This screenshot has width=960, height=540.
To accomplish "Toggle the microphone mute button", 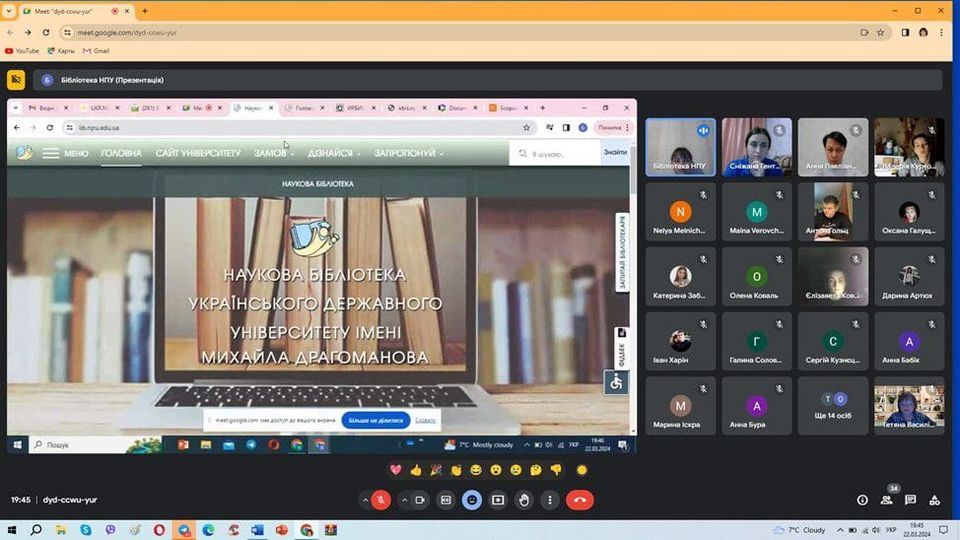I will pyautogui.click(x=380, y=500).
